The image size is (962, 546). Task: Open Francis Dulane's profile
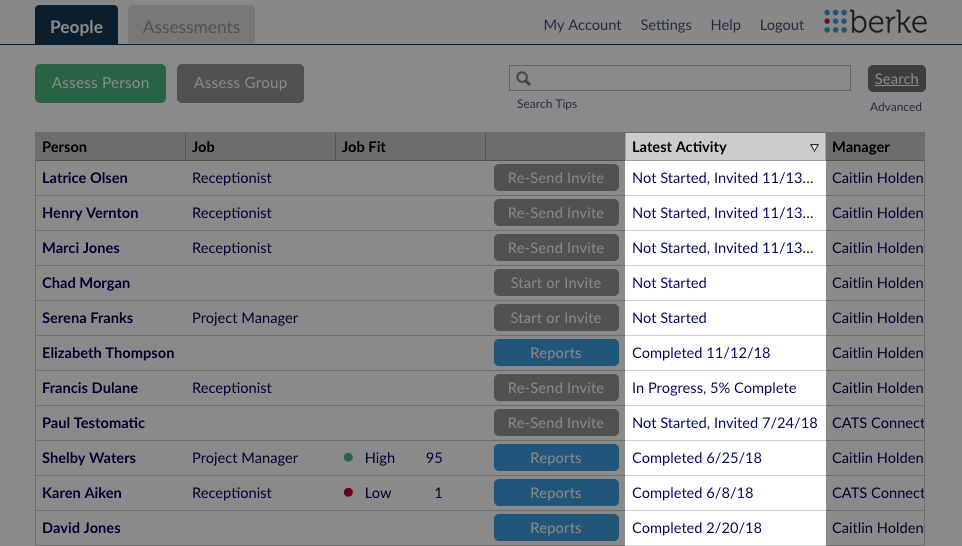click(x=90, y=388)
